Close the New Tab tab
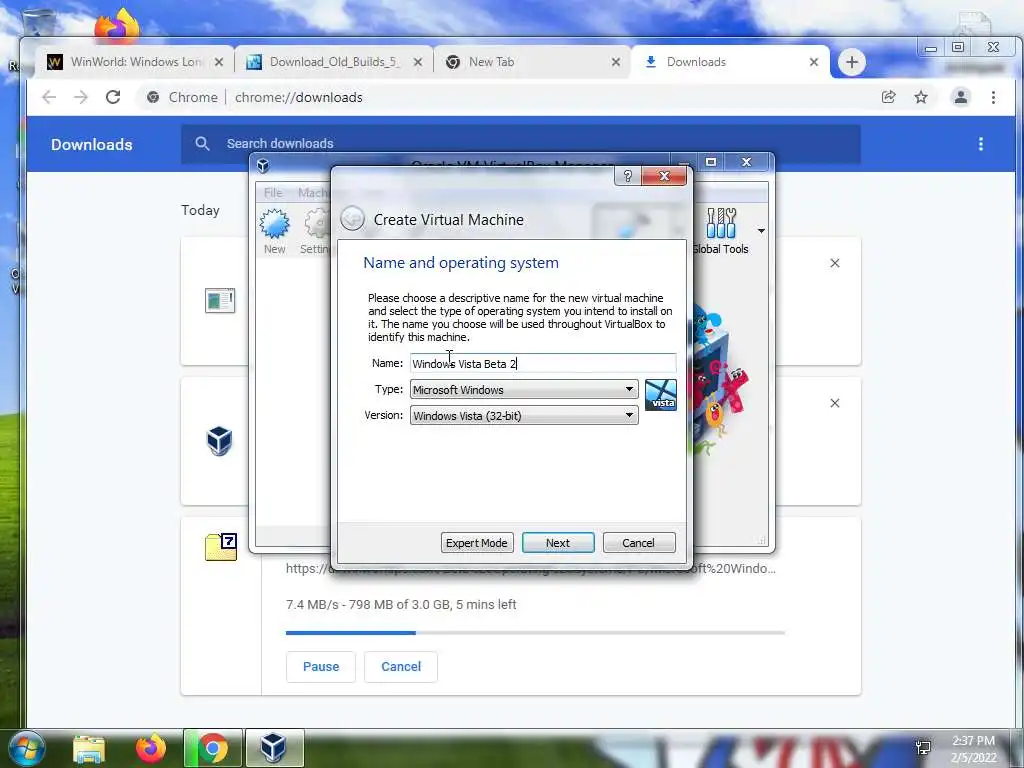This screenshot has width=1024, height=768. coord(616,62)
